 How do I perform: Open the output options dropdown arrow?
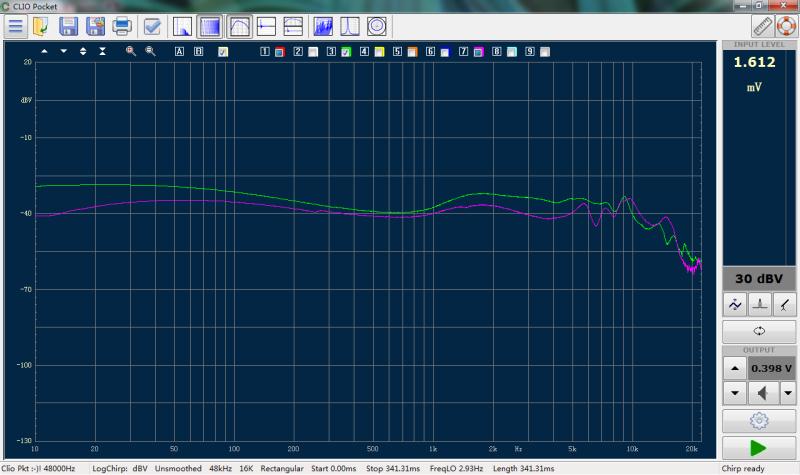click(x=788, y=393)
